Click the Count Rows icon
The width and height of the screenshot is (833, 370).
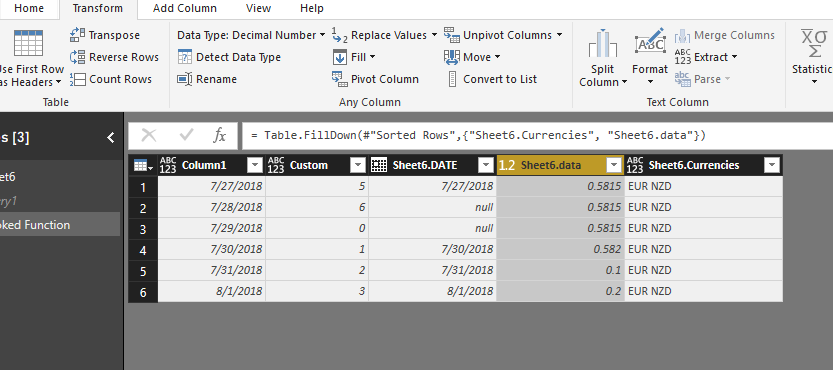pos(78,79)
